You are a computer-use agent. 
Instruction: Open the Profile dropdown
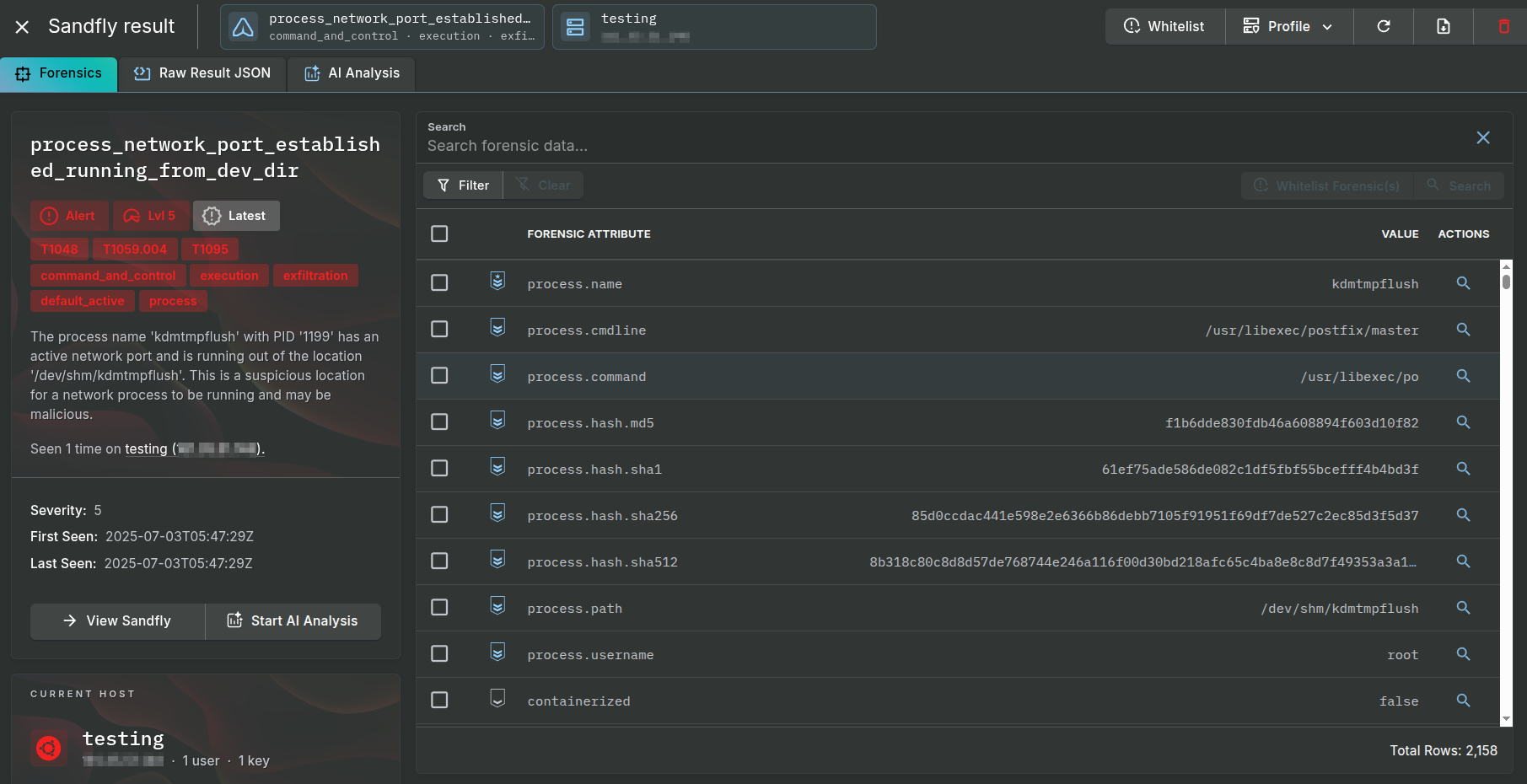pos(1289,26)
